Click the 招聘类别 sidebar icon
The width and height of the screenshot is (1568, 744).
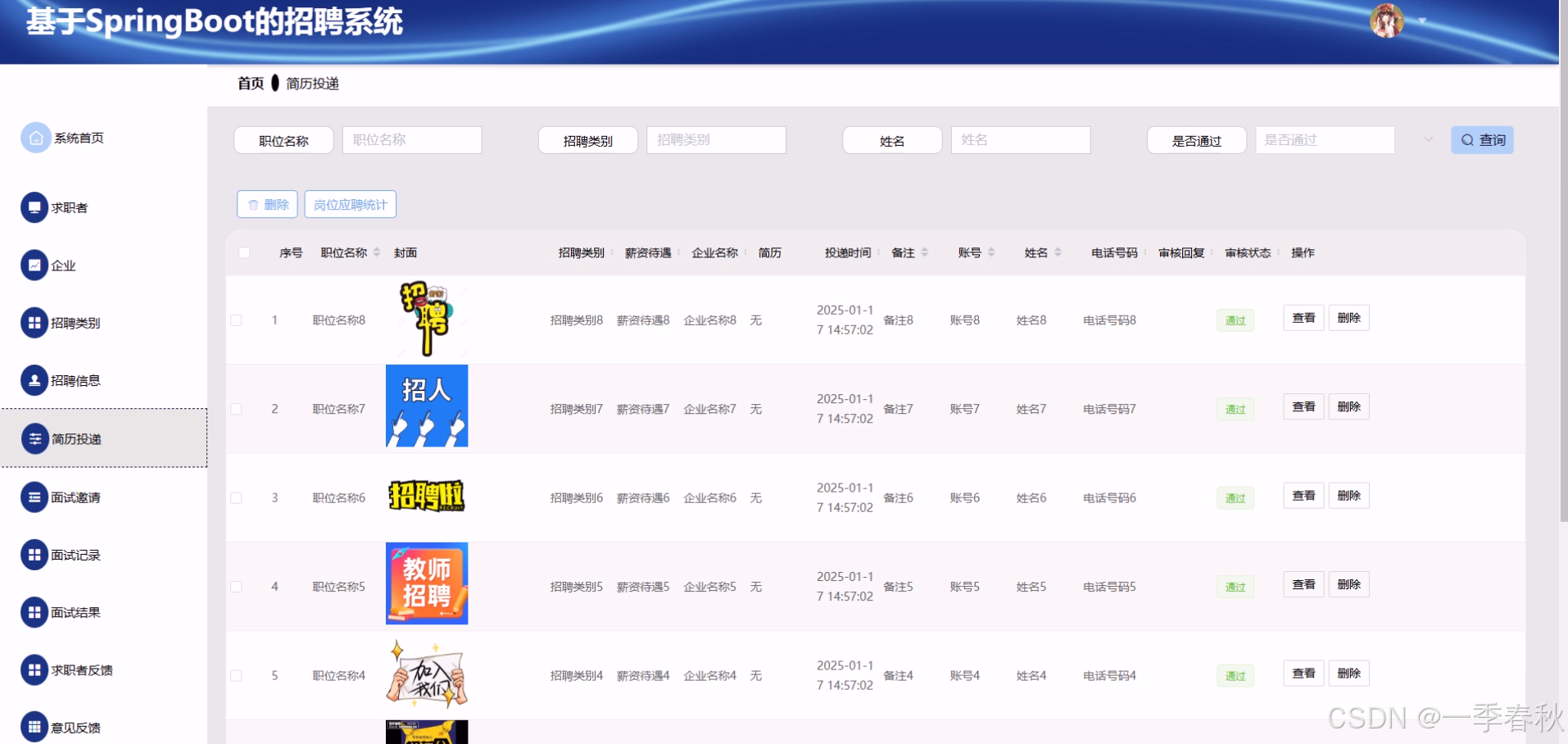(x=34, y=323)
